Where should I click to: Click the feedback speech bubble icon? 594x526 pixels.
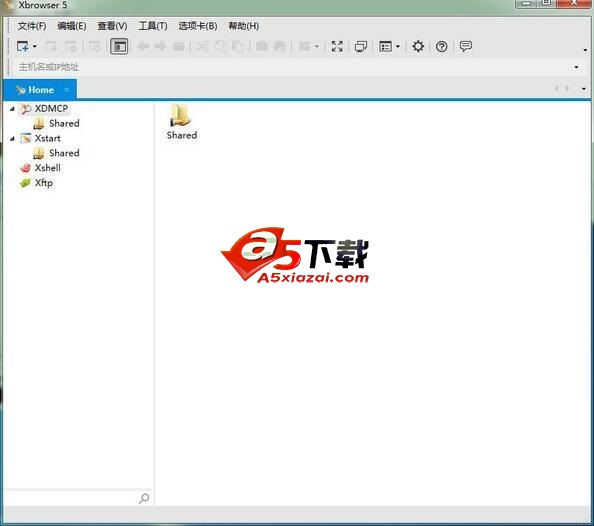point(466,46)
